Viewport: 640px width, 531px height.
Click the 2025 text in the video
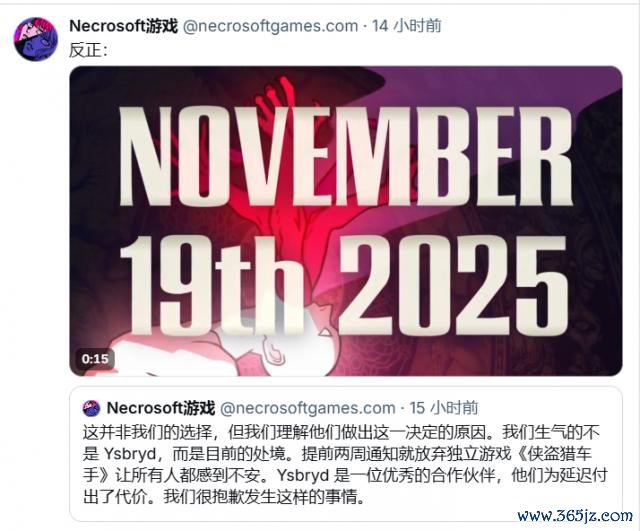(x=454, y=285)
